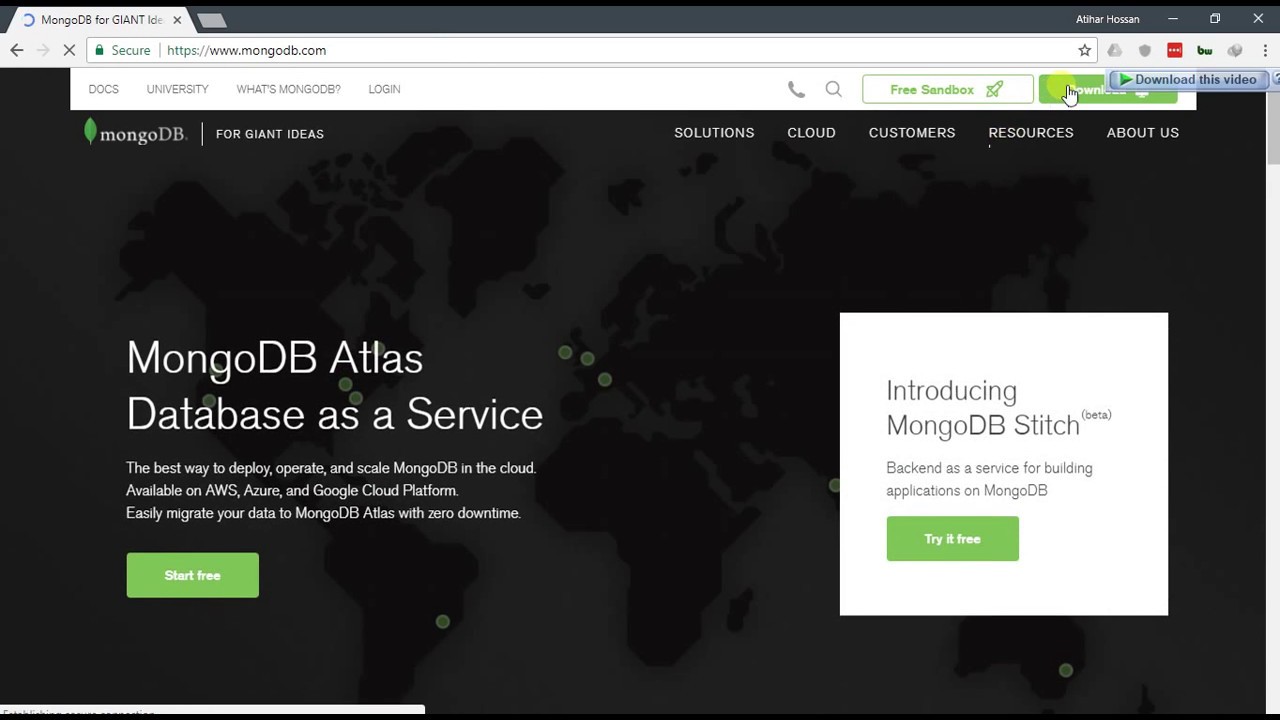Viewport: 1280px width, 720px height.
Task: Bookmark this page with the star icon
Action: point(1085,50)
